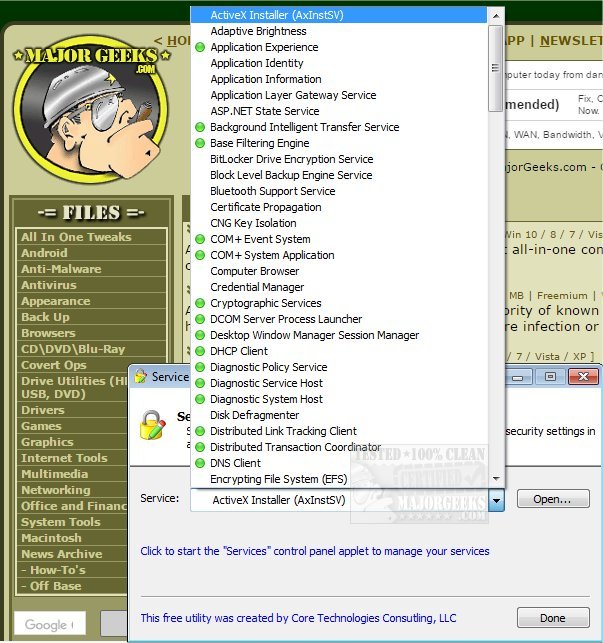This screenshot has height=643, width=603.
Task: Click the padlock icon in Service Security Editor
Action: (x=152, y=425)
